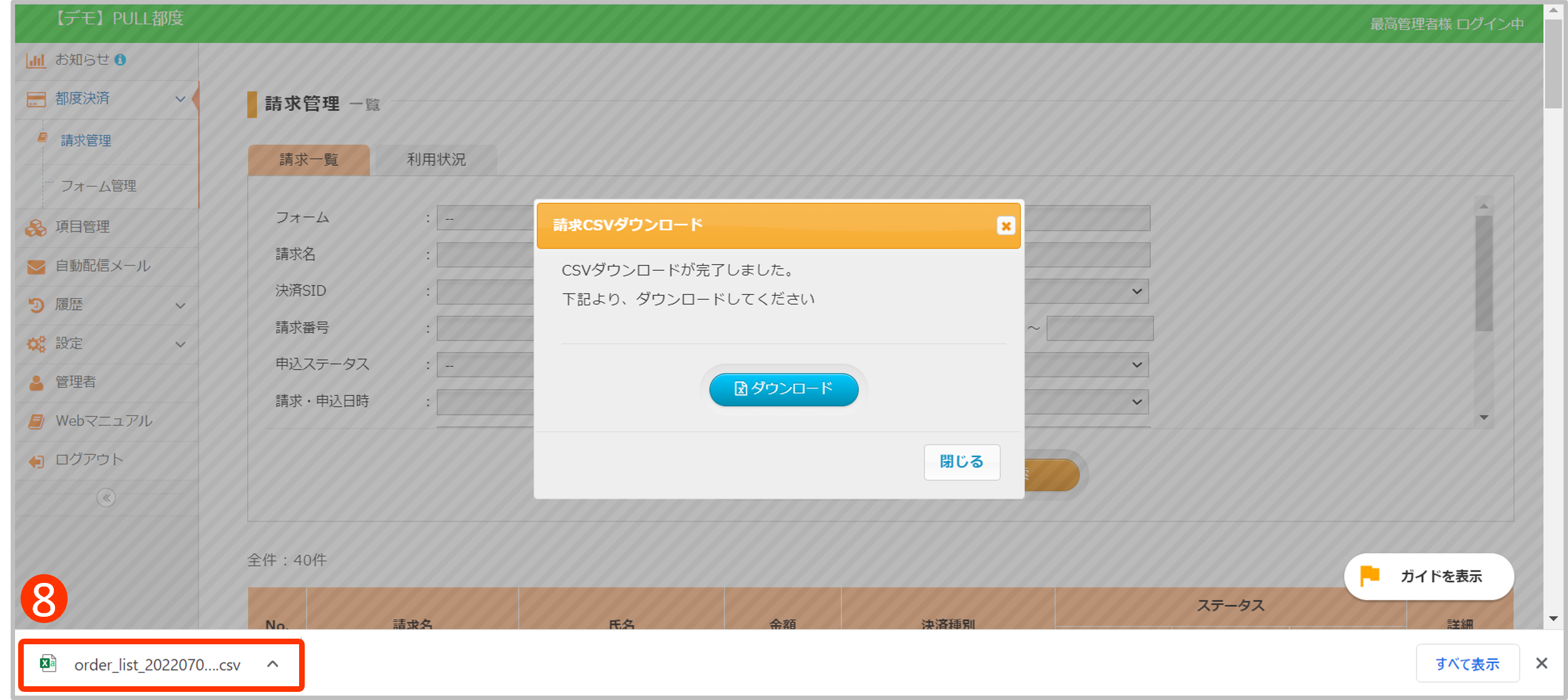This screenshot has height=700, width=1568.
Task: Open order_list csv download options arrow
Action: [273, 664]
